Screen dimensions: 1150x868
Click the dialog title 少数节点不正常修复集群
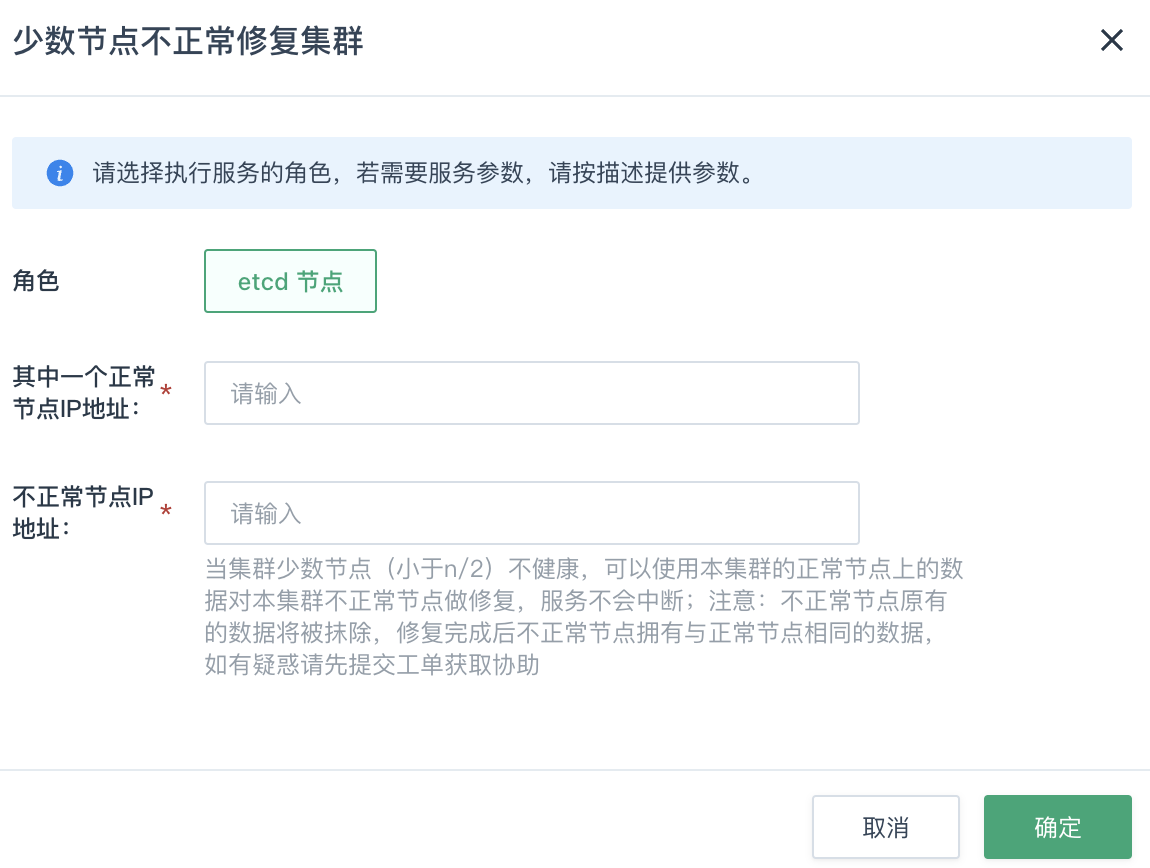pyautogui.click(x=187, y=41)
